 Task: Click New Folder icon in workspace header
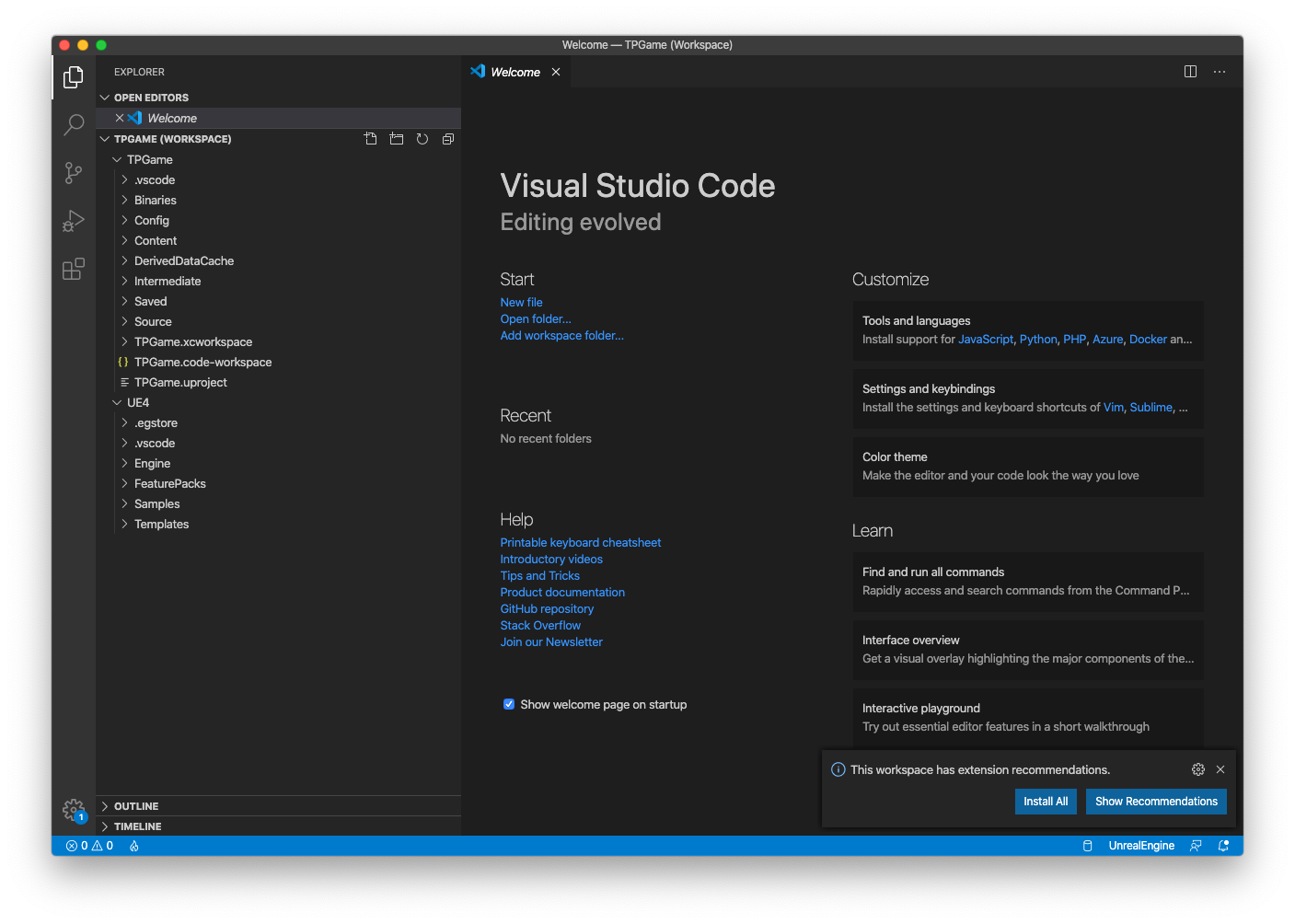pyautogui.click(x=397, y=139)
